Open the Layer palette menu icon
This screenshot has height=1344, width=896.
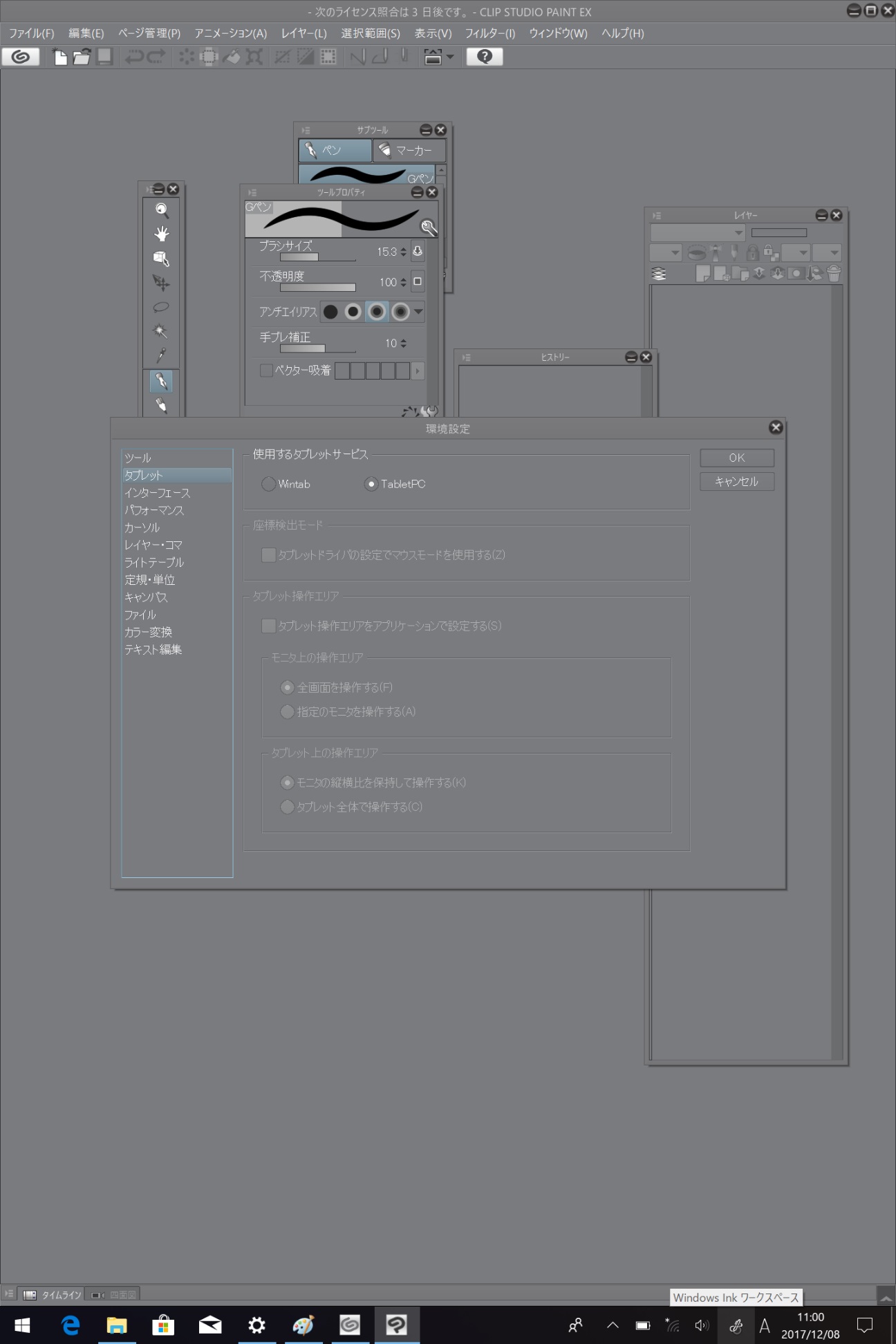657,216
